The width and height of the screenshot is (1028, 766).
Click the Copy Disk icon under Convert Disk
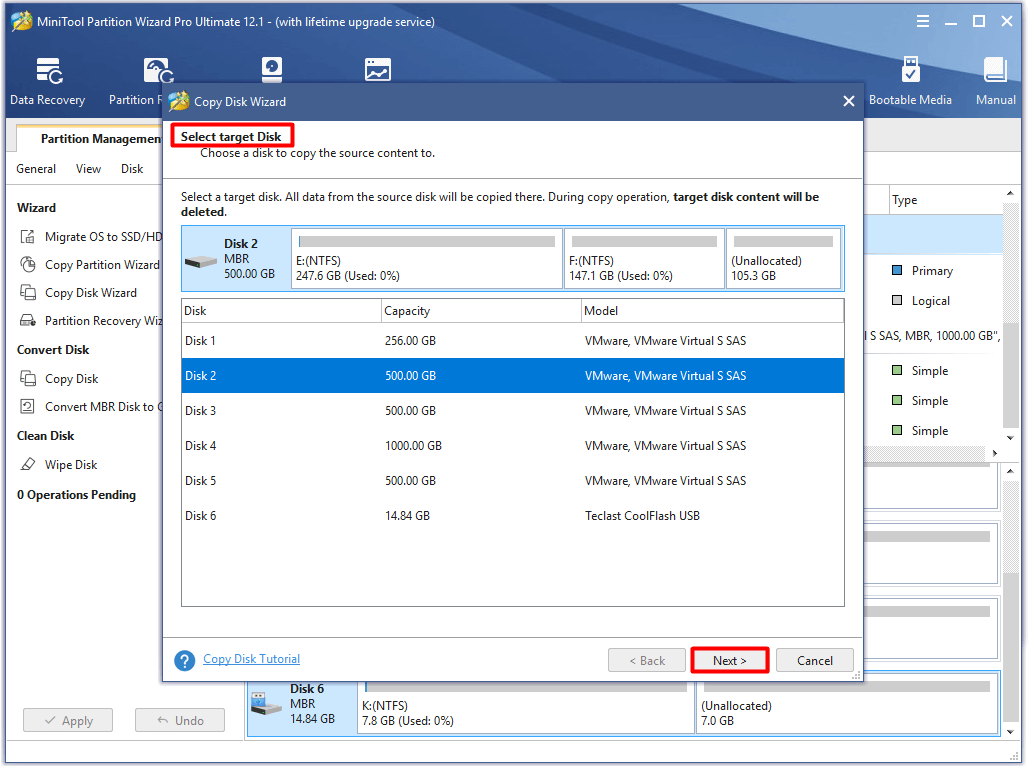pos(28,378)
